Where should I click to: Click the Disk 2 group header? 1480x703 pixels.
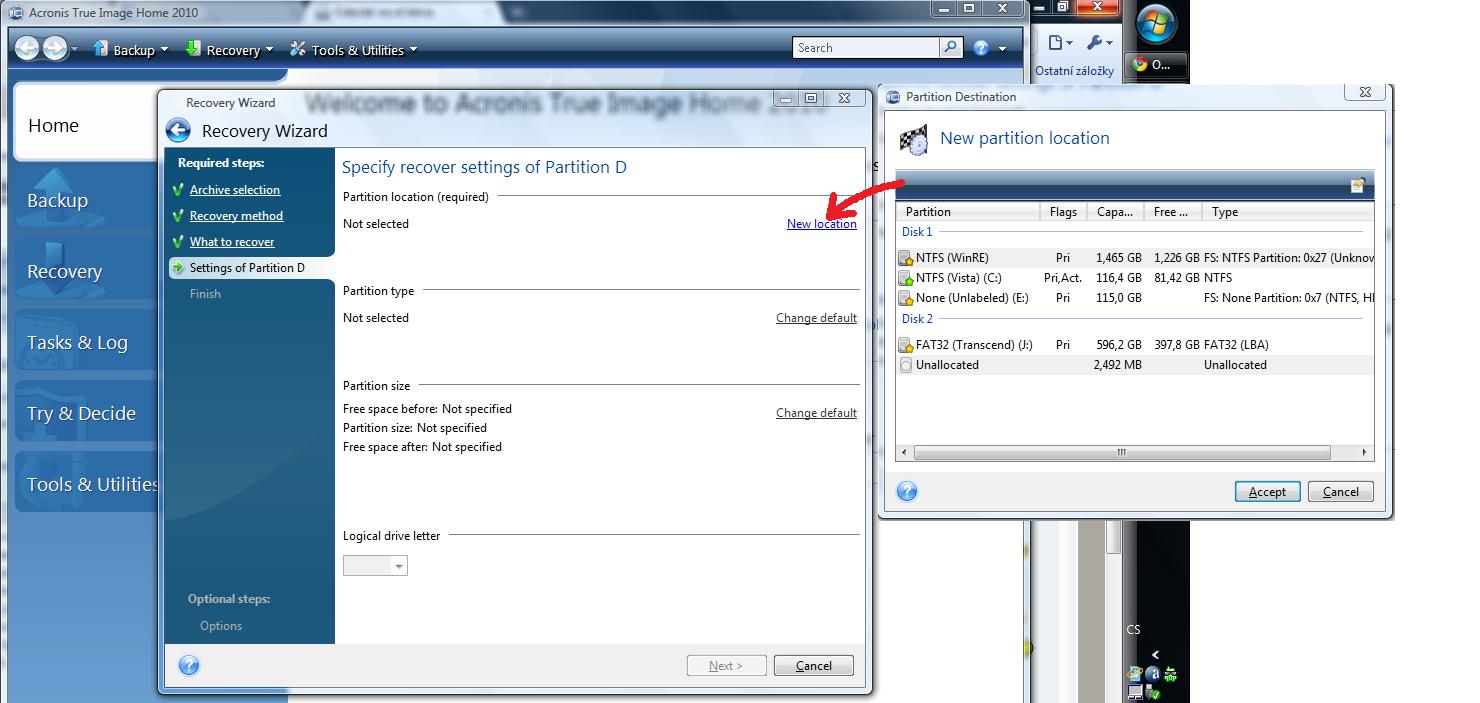(x=917, y=319)
